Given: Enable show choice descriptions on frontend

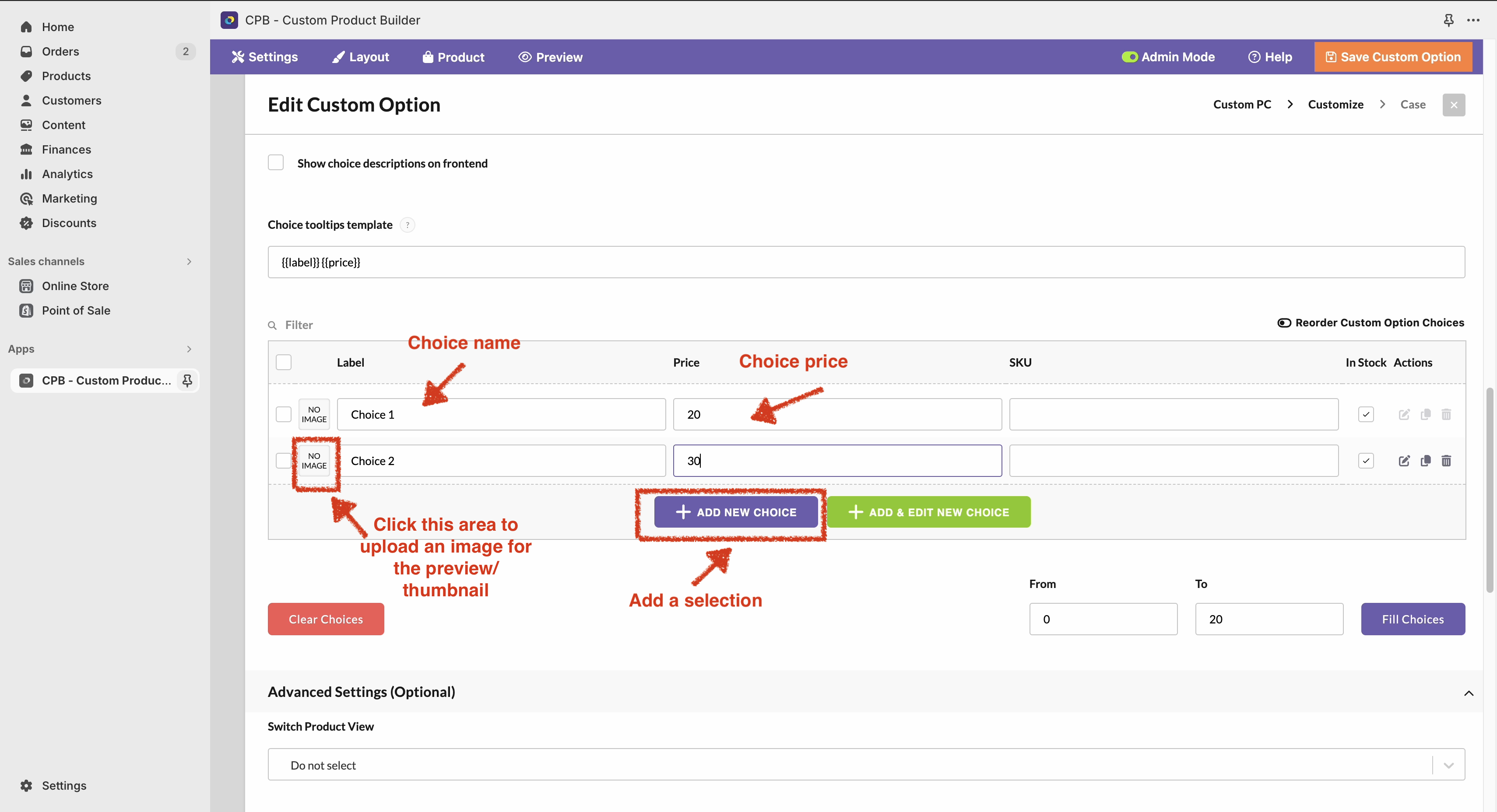Looking at the screenshot, I should 276,163.
